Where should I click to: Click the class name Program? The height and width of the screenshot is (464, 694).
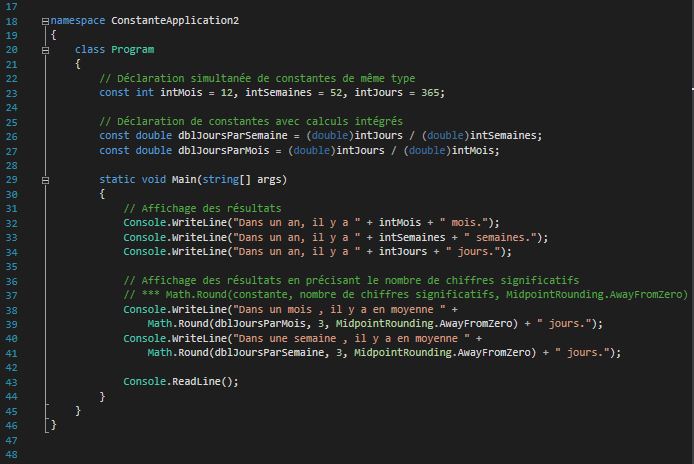pos(132,49)
